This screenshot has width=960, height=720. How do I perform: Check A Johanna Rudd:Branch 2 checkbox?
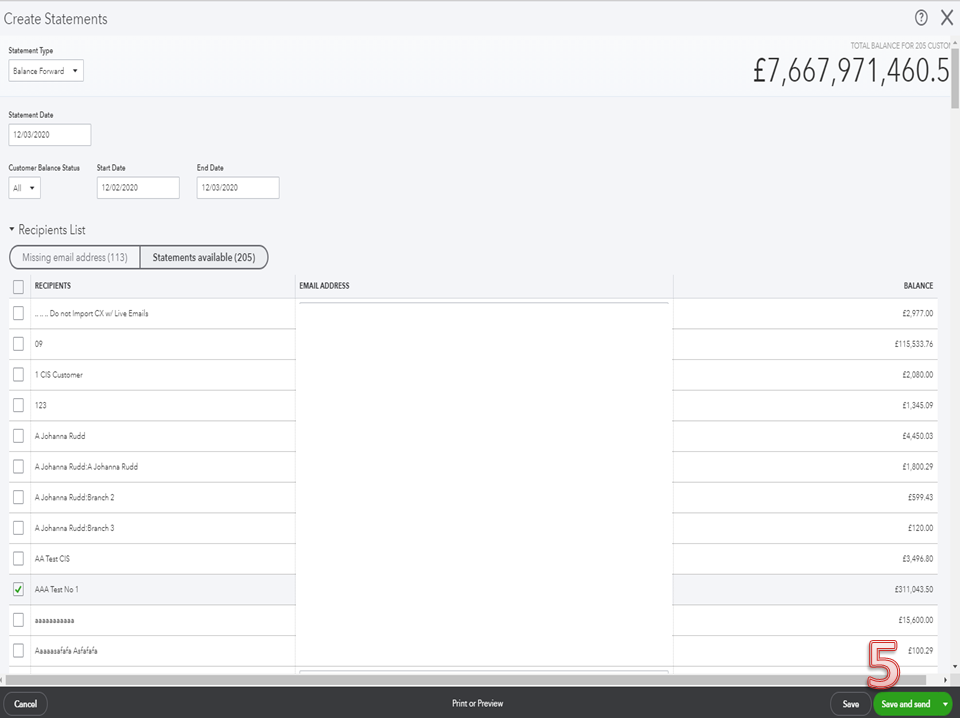(18, 497)
